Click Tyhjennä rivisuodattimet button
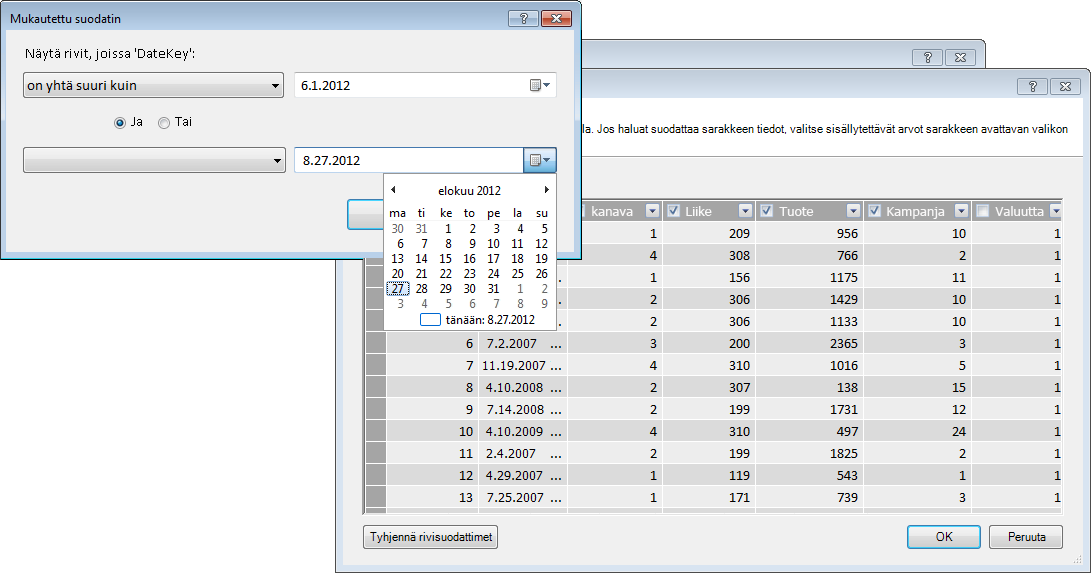The image size is (1091, 574). (x=431, y=536)
